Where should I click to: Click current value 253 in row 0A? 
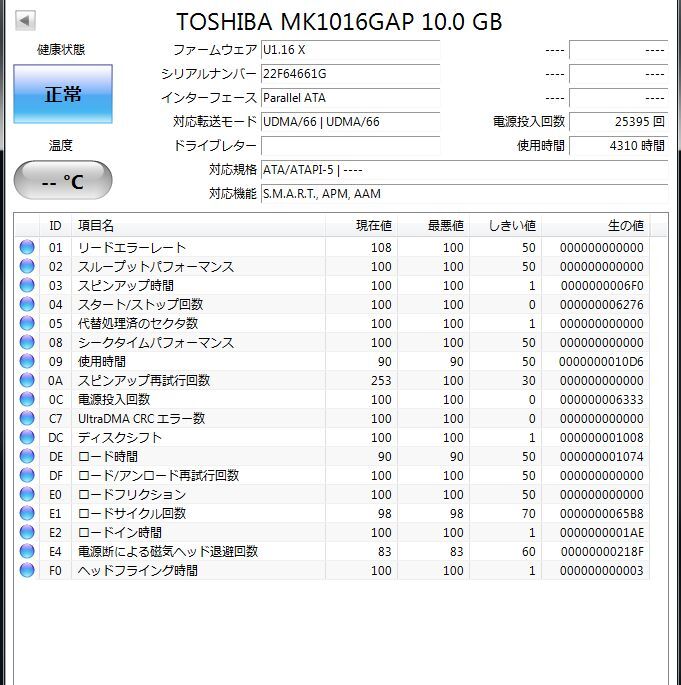pyautogui.click(x=381, y=381)
